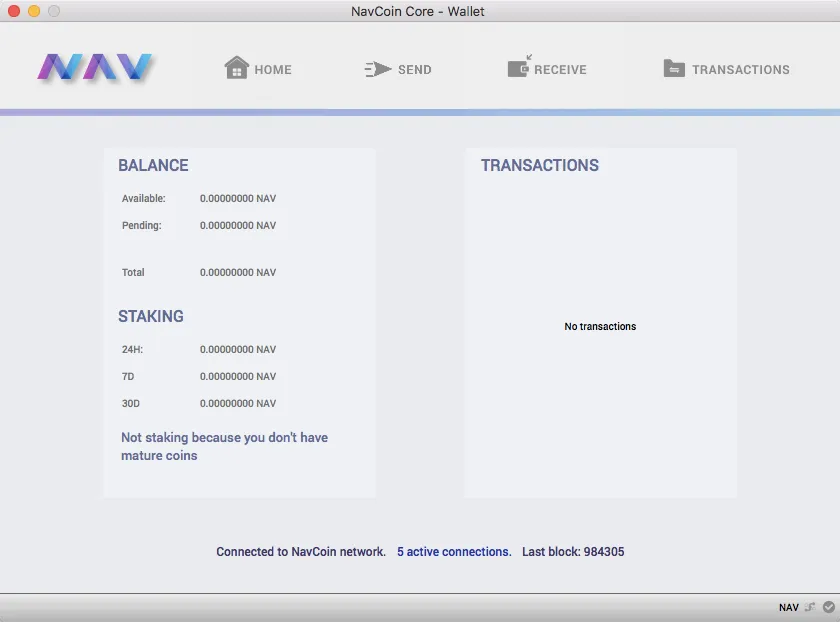Click the 'Available:' label
840x622 pixels.
coord(144,198)
